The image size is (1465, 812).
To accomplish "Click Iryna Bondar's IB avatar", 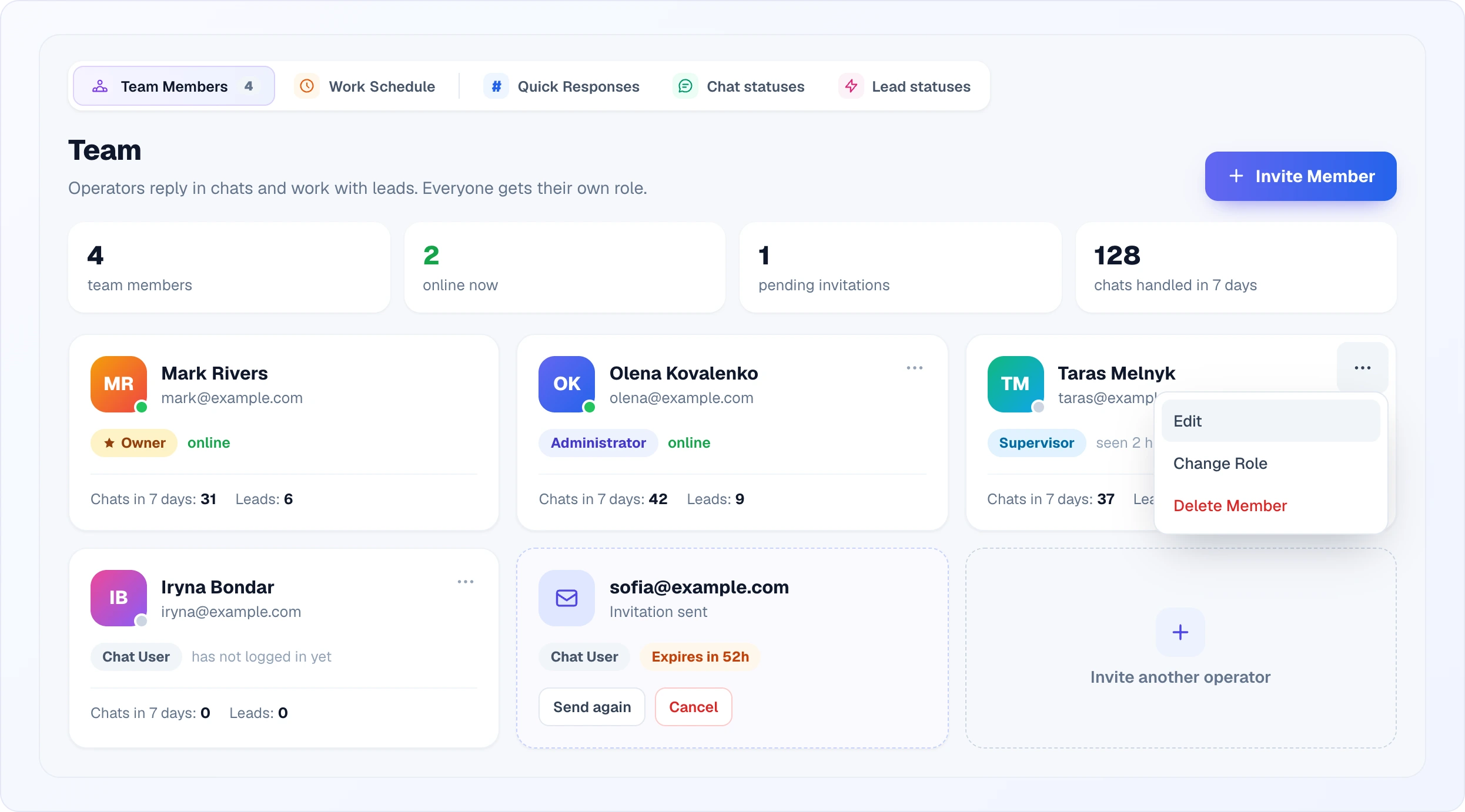I will [119, 598].
